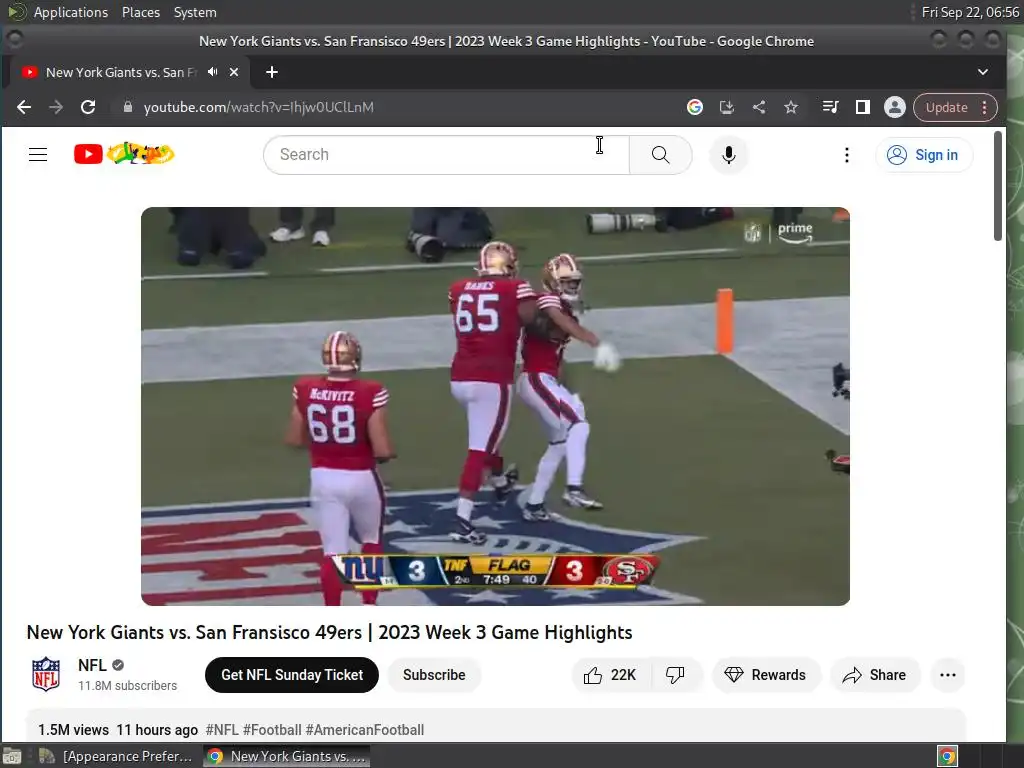The image size is (1024, 768).
Task: Click Get NFL Sunday Ticket
Action: pos(292,675)
